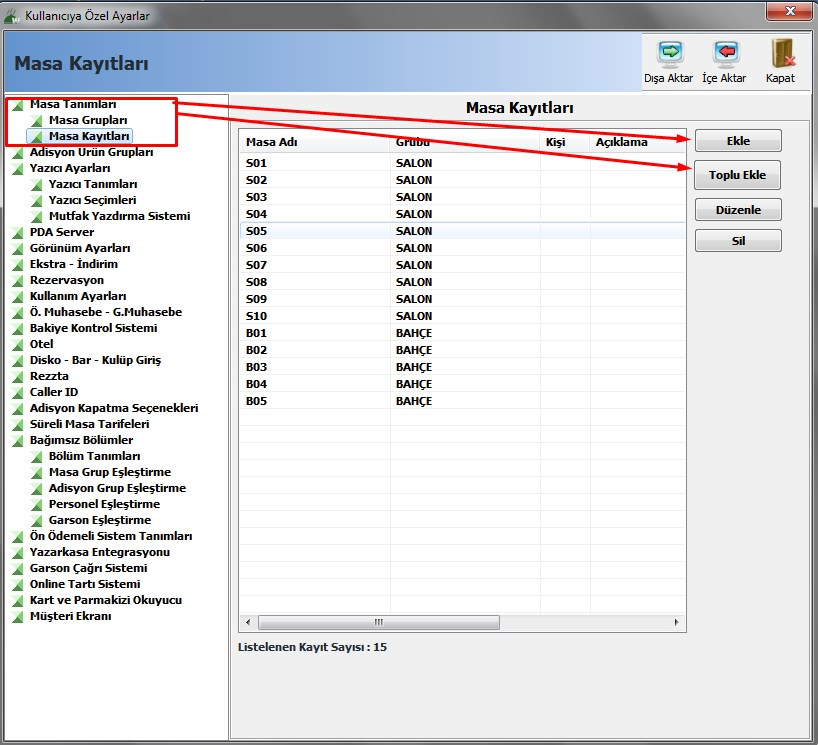
Task: Click the Kapat door icon
Action: coord(782,54)
